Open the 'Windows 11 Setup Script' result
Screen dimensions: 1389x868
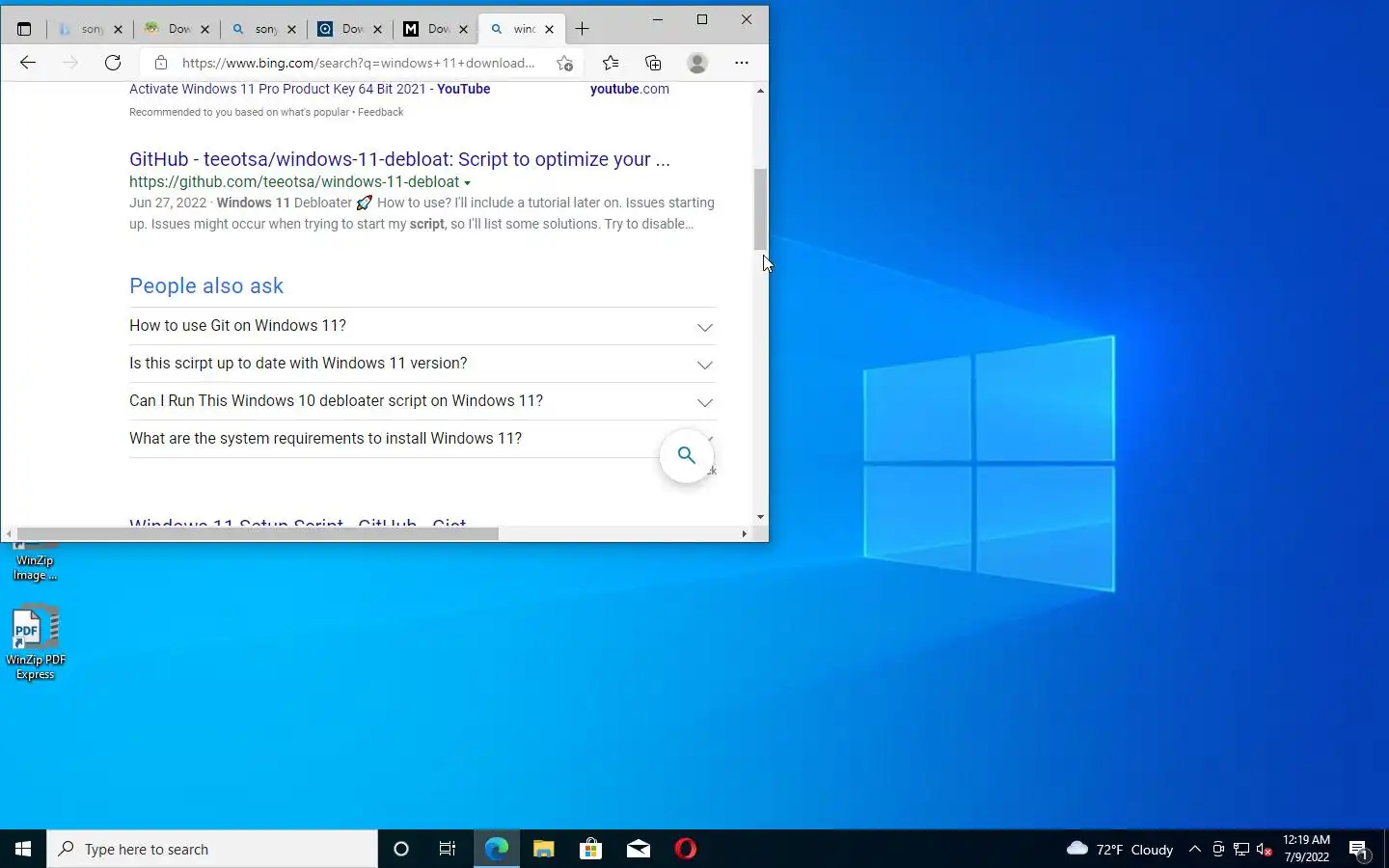click(x=298, y=522)
